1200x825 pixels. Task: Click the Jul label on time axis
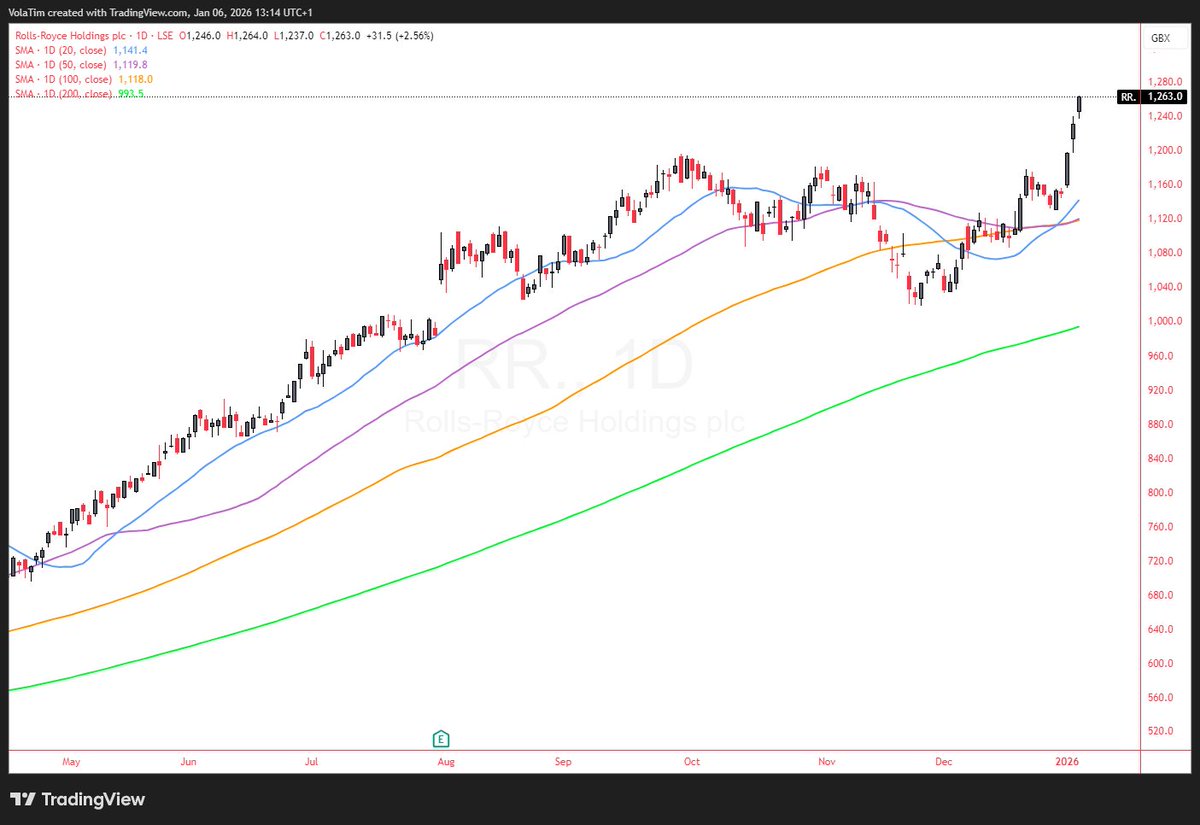tap(311, 761)
